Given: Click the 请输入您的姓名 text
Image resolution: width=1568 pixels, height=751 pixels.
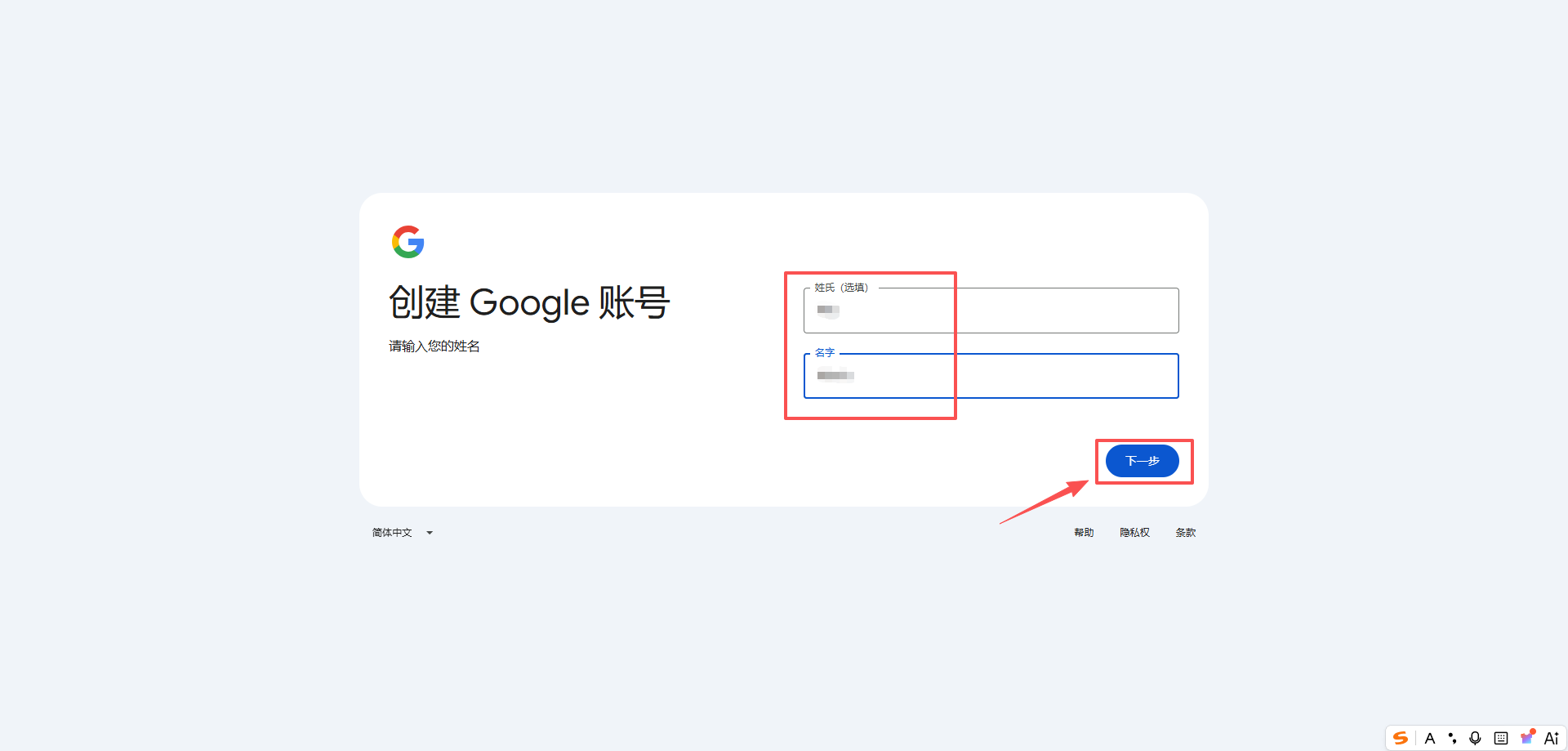Looking at the screenshot, I should [434, 346].
